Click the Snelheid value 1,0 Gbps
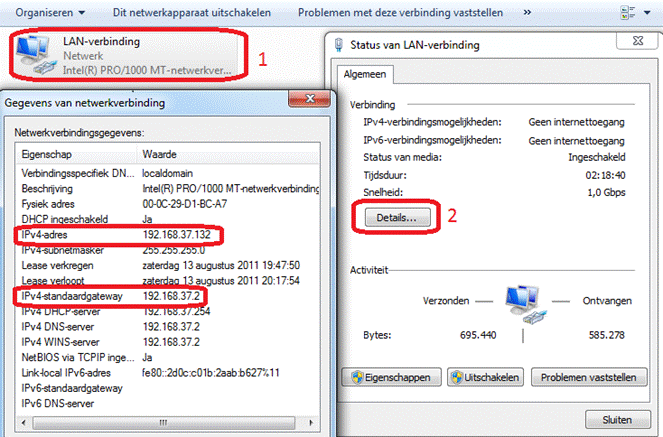The height and width of the screenshot is (437, 663). click(606, 193)
